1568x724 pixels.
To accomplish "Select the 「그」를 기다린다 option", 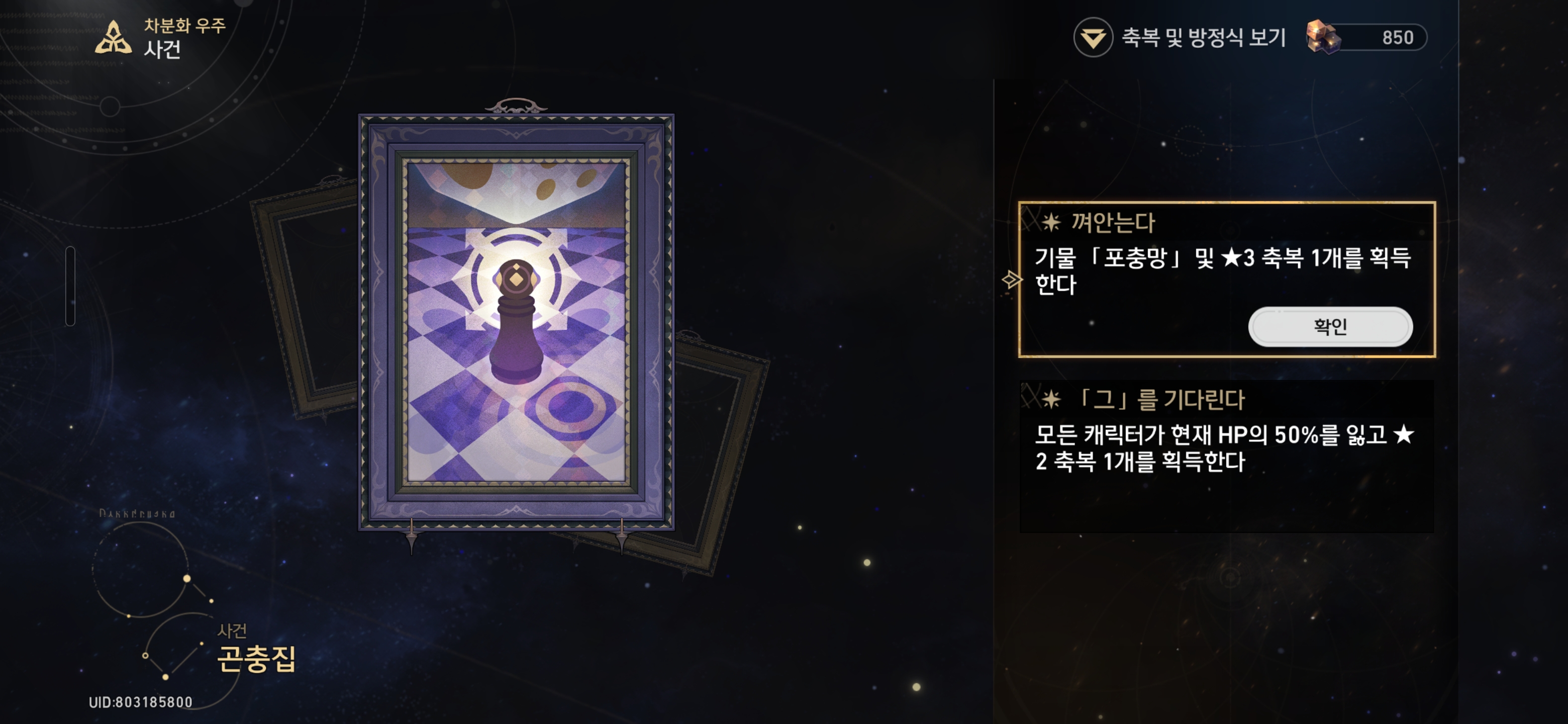I will [x=1227, y=457].
